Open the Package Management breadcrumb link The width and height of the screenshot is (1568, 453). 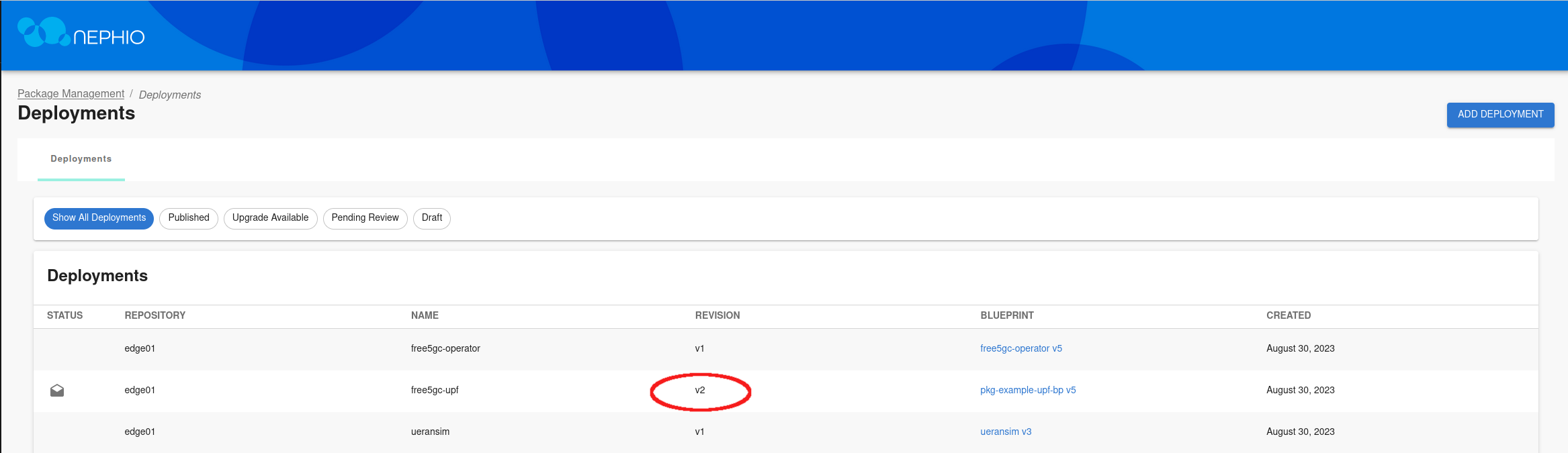tap(71, 94)
